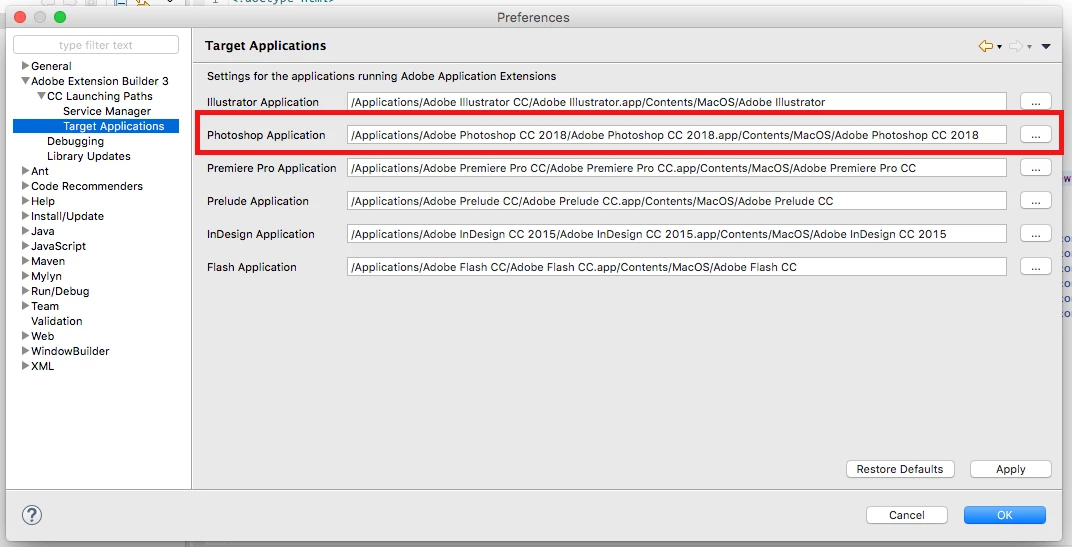This screenshot has width=1072, height=547.
Task: Click the InDesign Application path field
Action: 677,234
